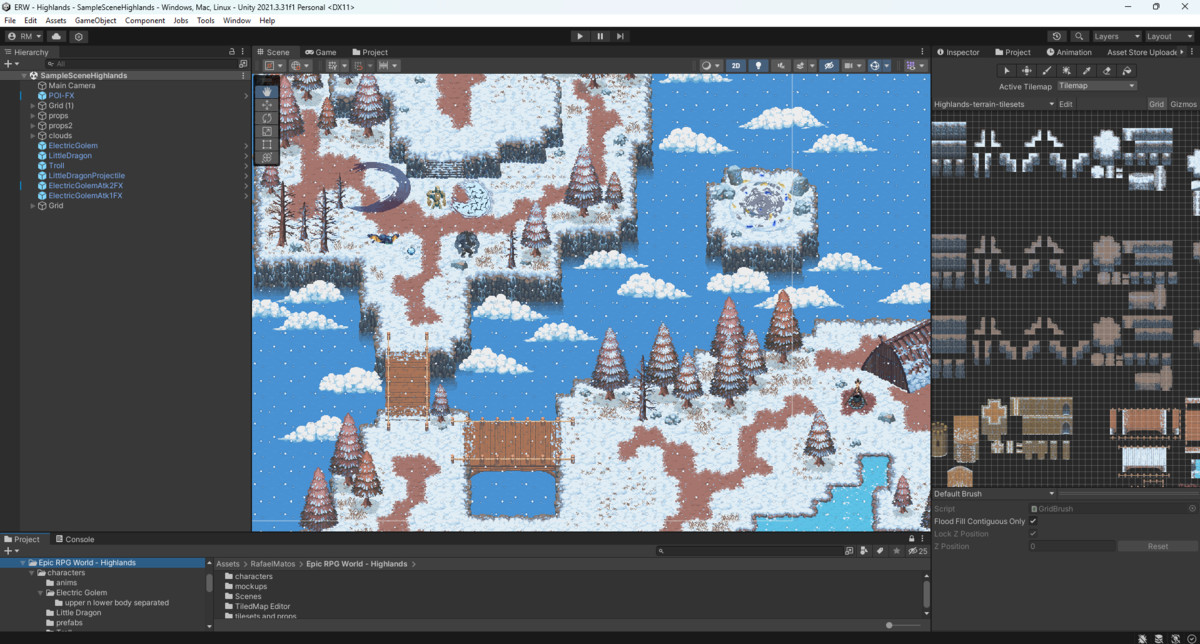Click Edit button in Tile Palette
Image resolution: width=1200 pixels, height=644 pixels.
pyautogui.click(x=1066, y=104)
